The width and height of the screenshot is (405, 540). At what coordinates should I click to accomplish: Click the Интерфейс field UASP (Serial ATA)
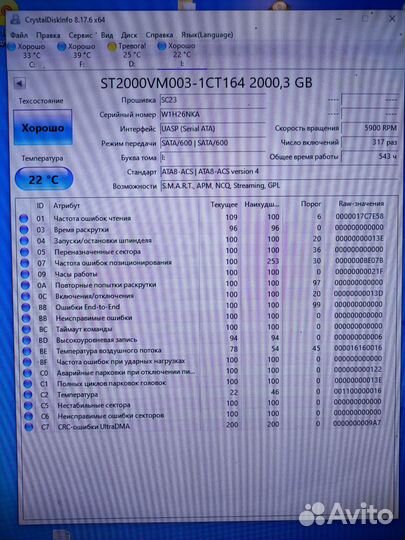(x=212, y=129)
